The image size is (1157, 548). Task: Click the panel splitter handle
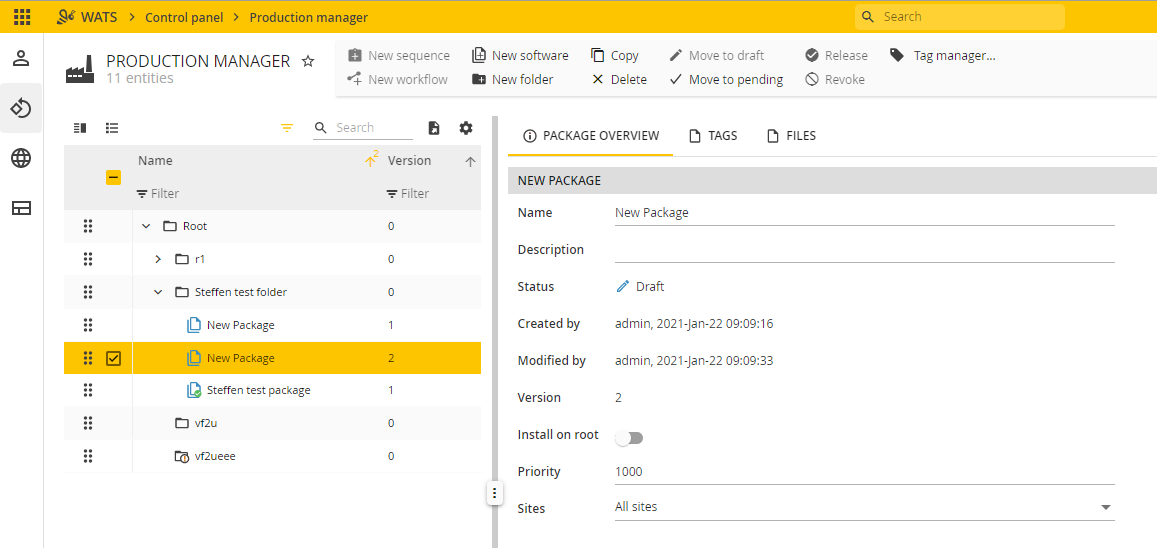[494, 493]
